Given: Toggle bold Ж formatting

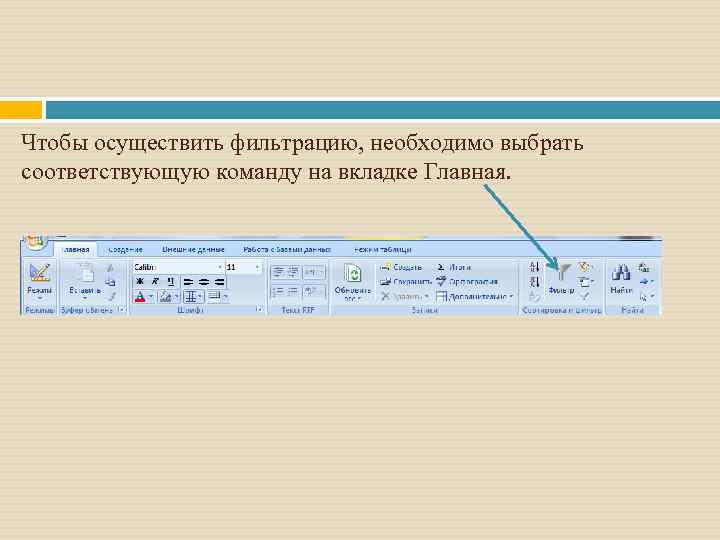Looking at the screenshot, I should [x=140, y=281].
